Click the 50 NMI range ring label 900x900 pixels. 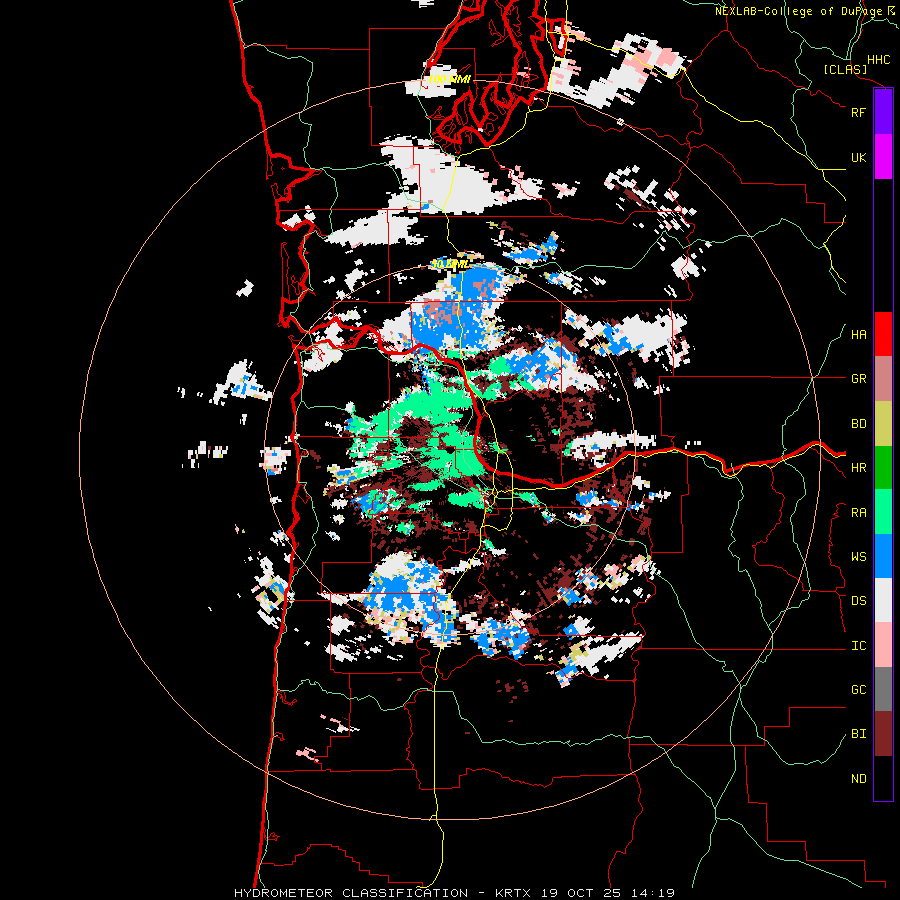tap(449, 265)
